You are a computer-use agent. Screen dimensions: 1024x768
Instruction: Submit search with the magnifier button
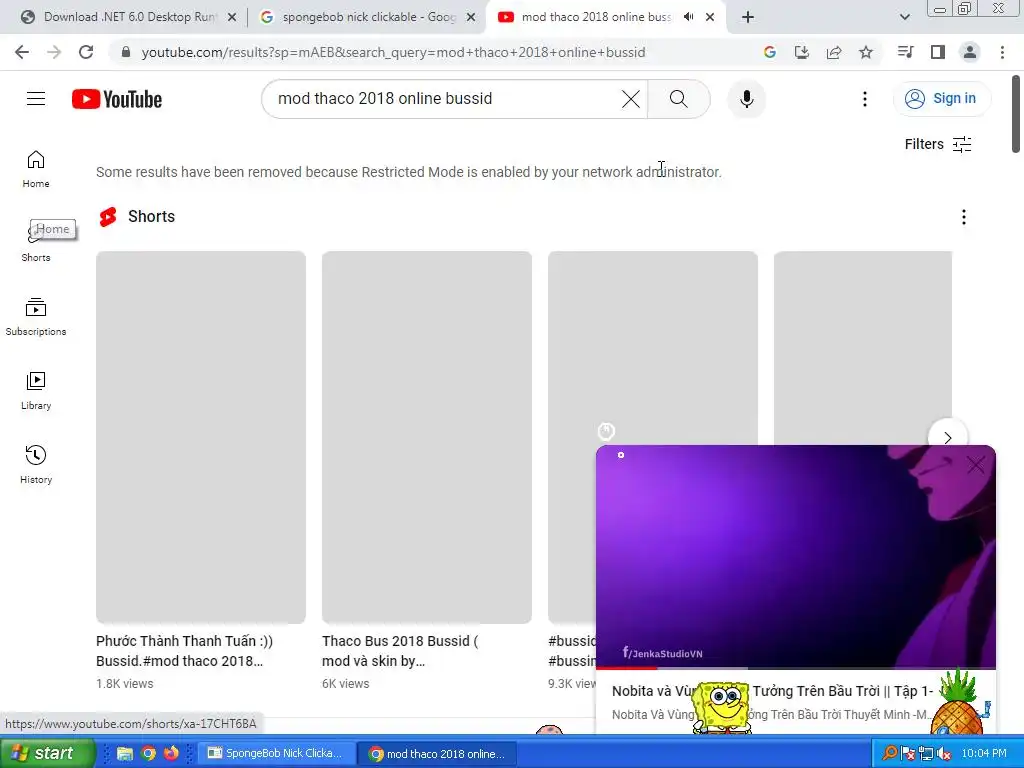(679, 99)
